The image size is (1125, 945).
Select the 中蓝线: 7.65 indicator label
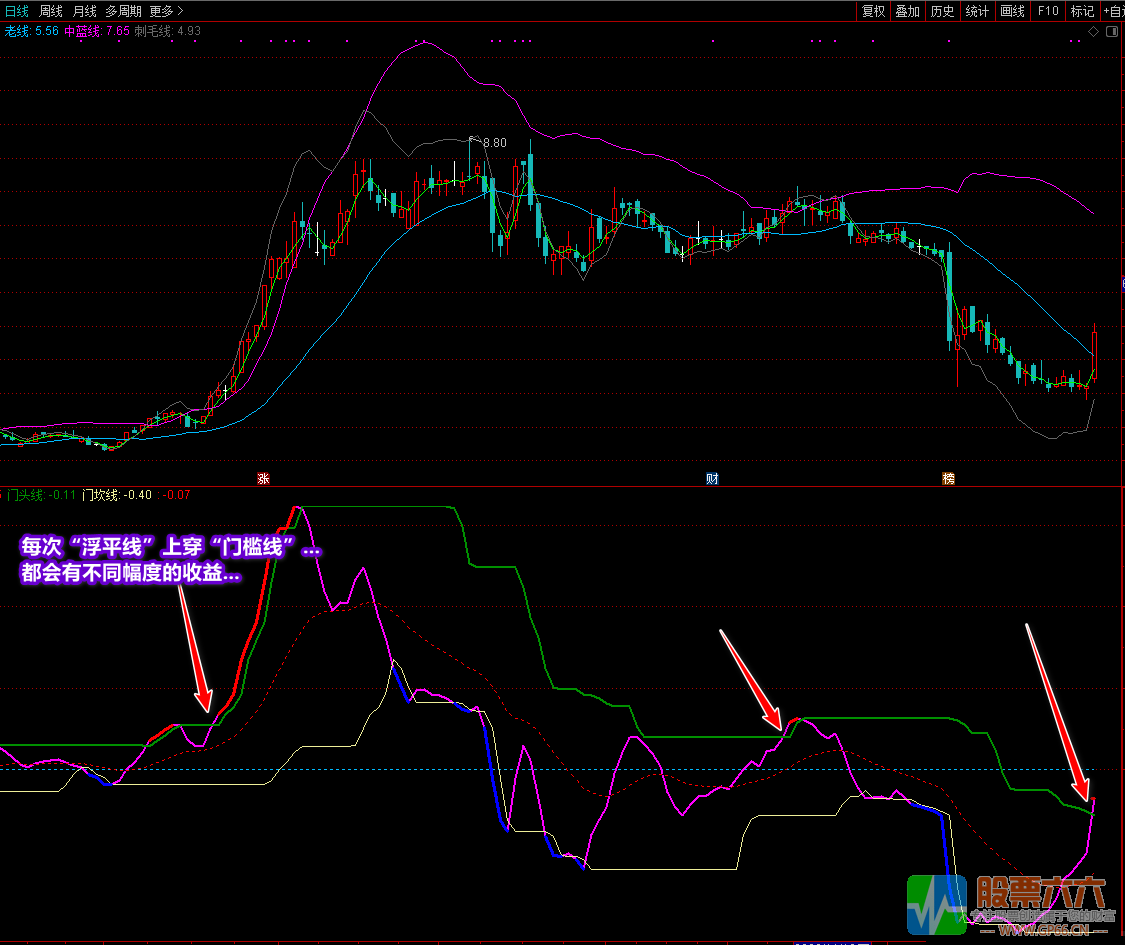(97, 31)
